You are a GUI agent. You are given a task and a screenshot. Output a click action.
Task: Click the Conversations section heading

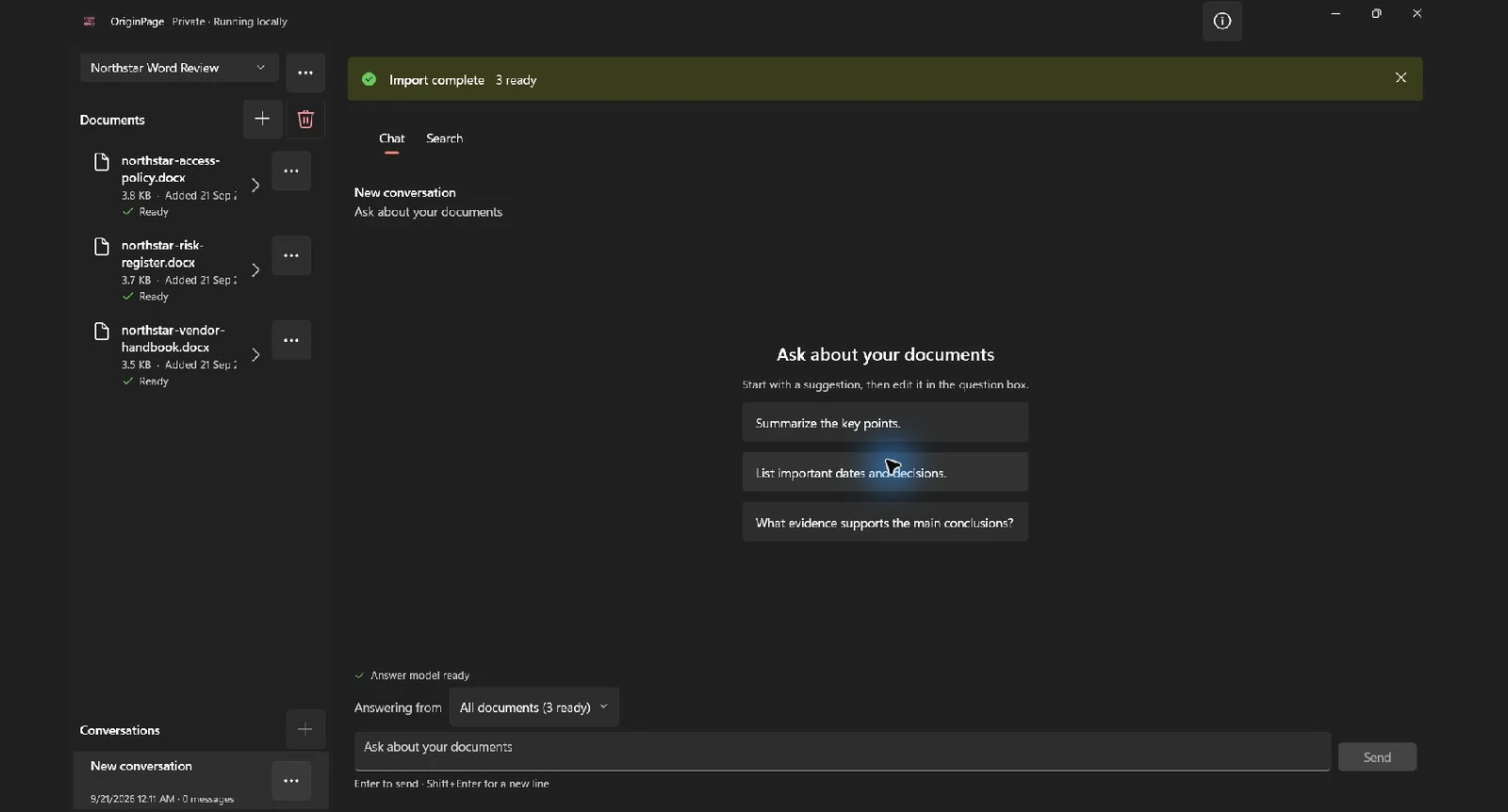[120, 730]
